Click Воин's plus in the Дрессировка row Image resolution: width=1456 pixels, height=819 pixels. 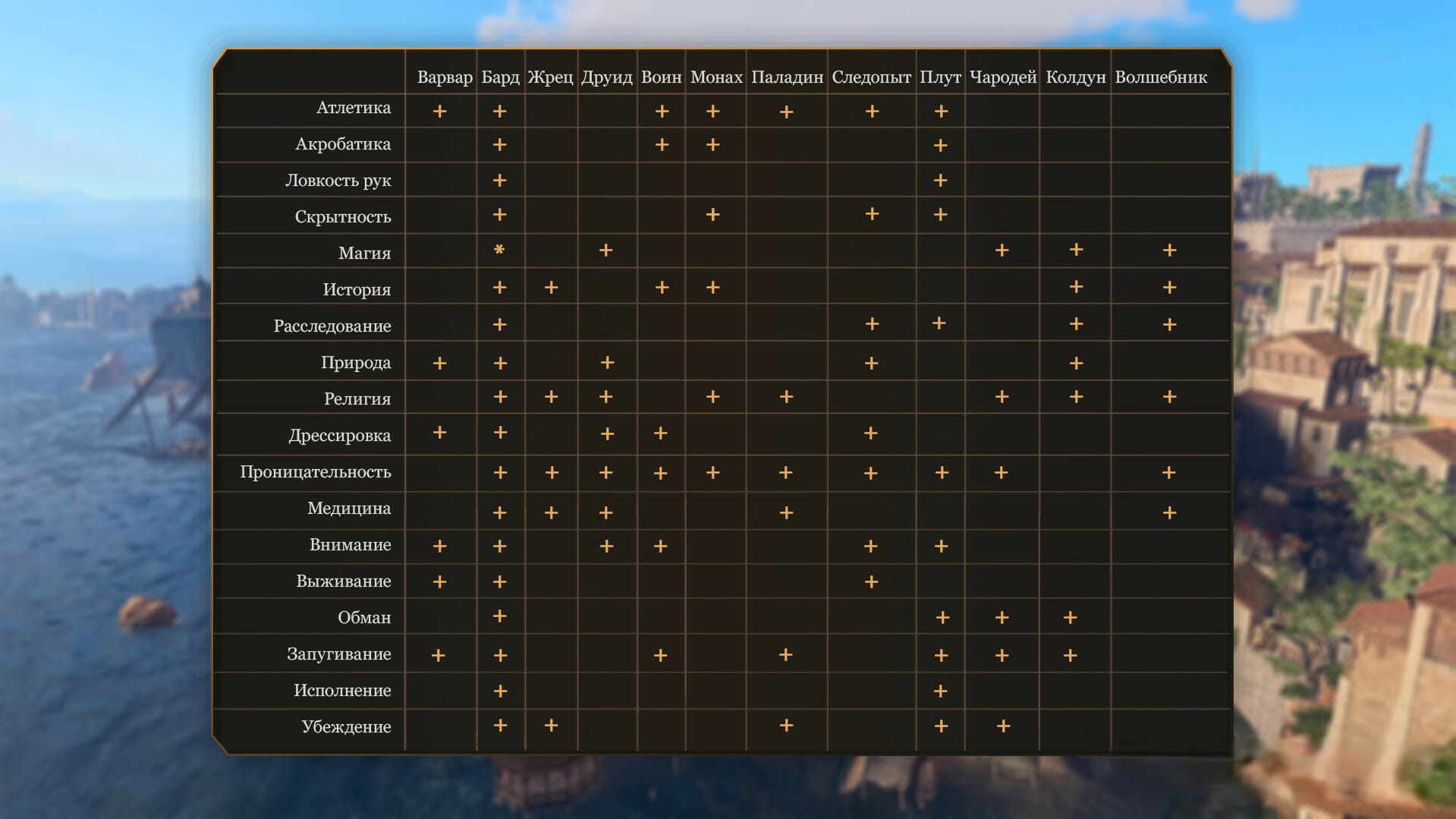coord(660,433)
